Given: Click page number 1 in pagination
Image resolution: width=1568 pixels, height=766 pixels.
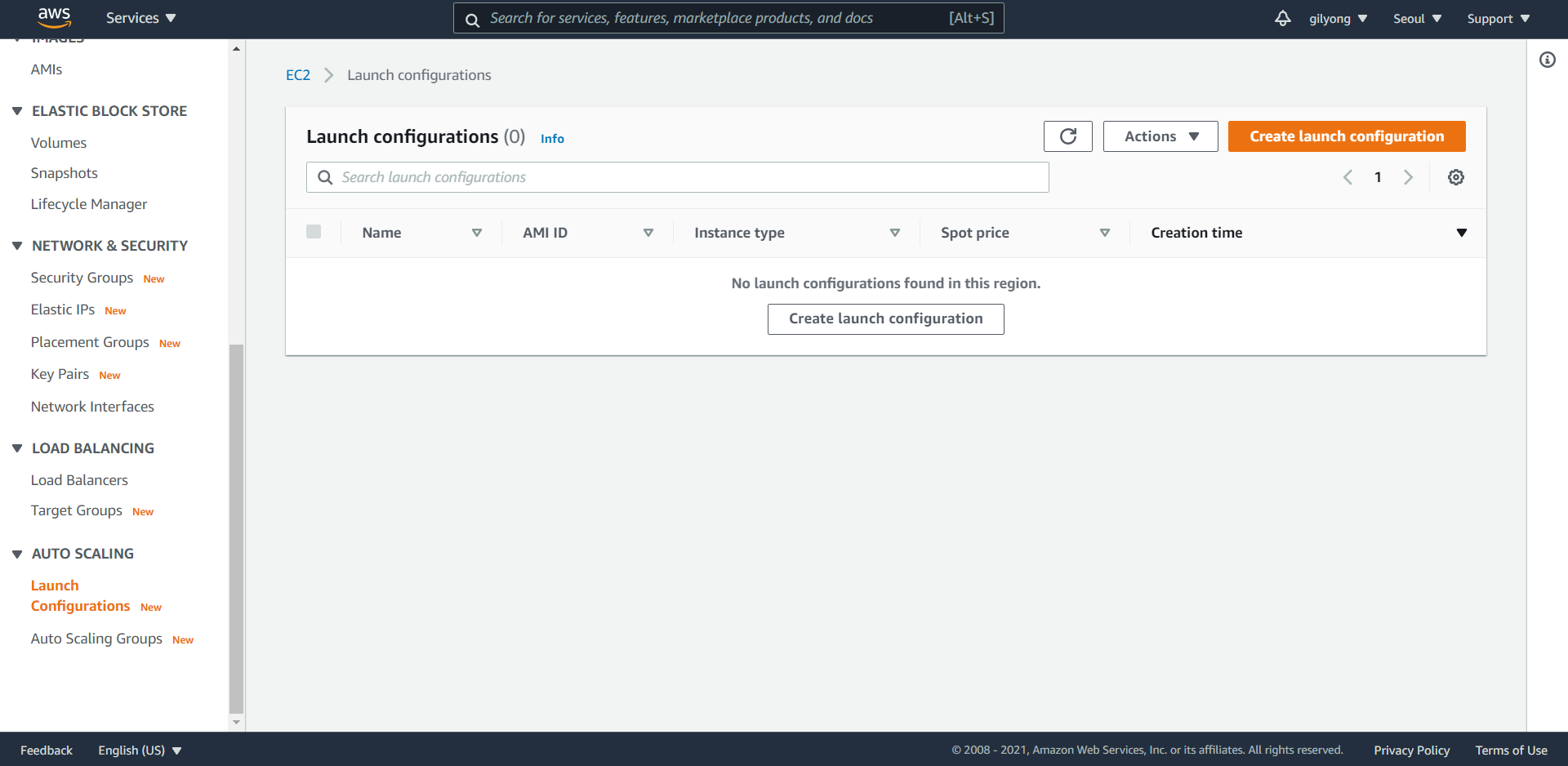Looking at the screenshot, I should (x=1378, y=177).
